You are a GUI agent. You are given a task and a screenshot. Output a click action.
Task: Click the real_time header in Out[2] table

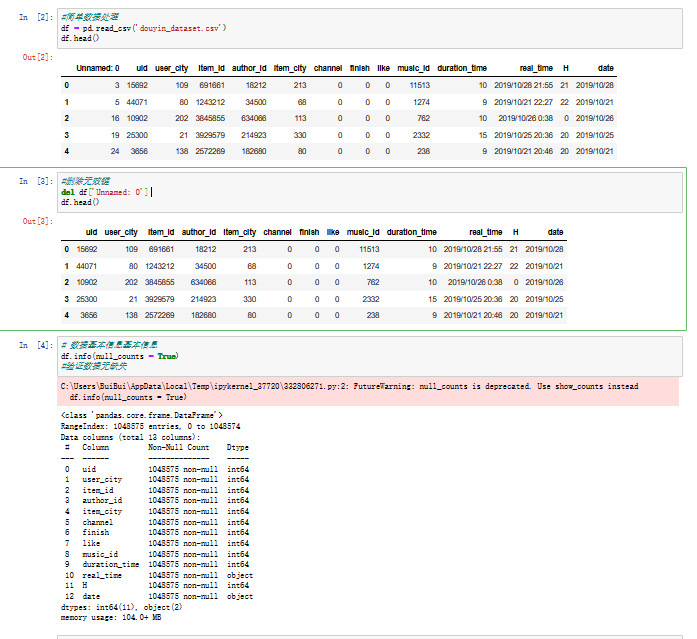tap(536, 68)
